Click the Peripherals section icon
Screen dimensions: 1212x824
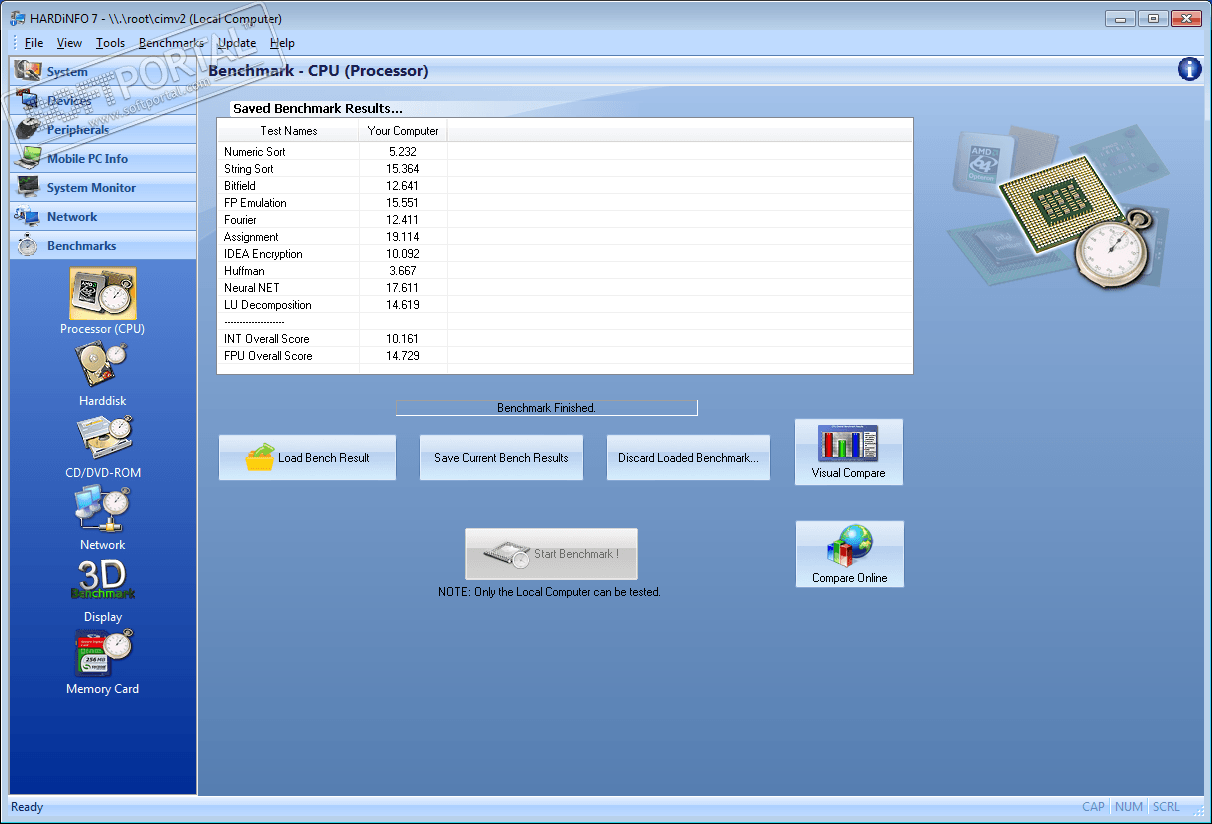[29, 129]
